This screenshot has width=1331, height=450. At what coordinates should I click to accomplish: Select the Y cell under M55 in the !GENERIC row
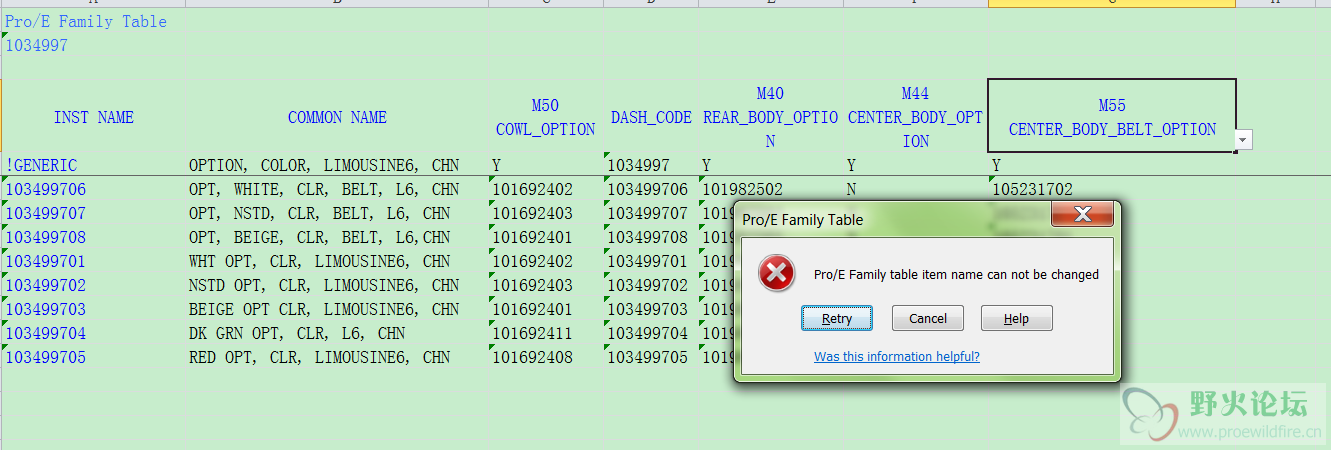point(1112,165)
